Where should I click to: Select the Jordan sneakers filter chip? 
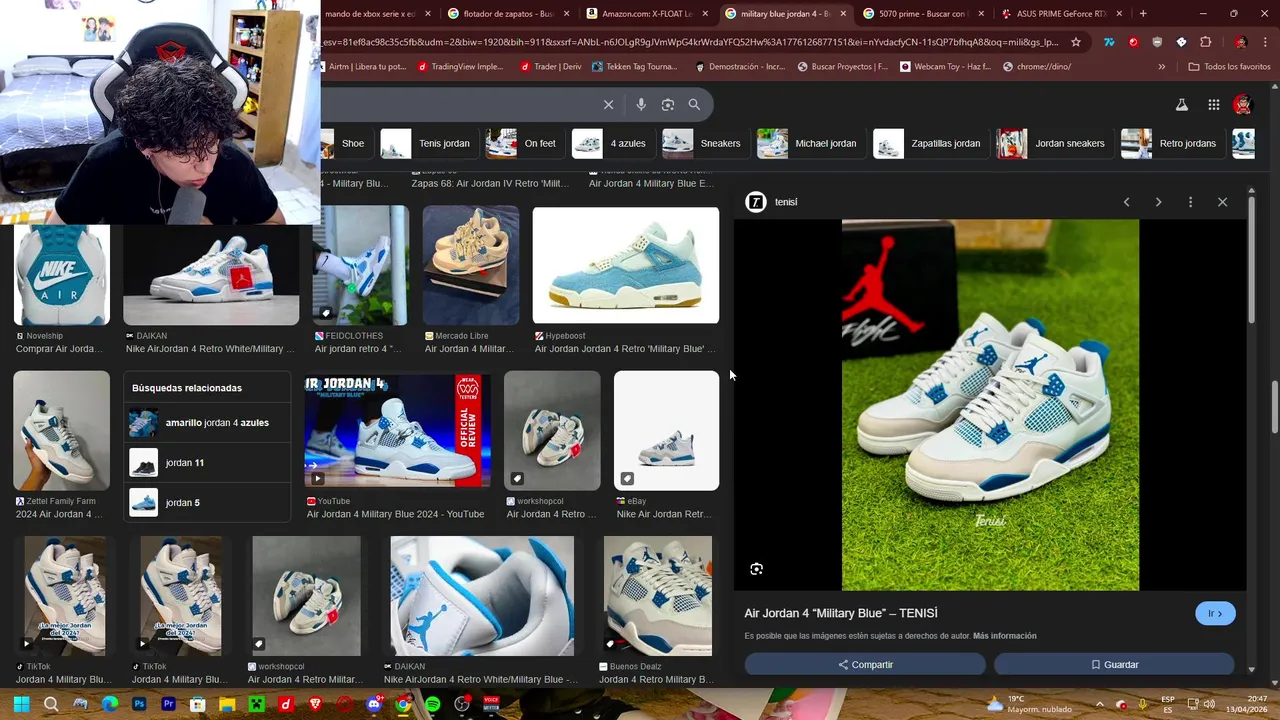pyautogui.click(x=1053, y=143)
